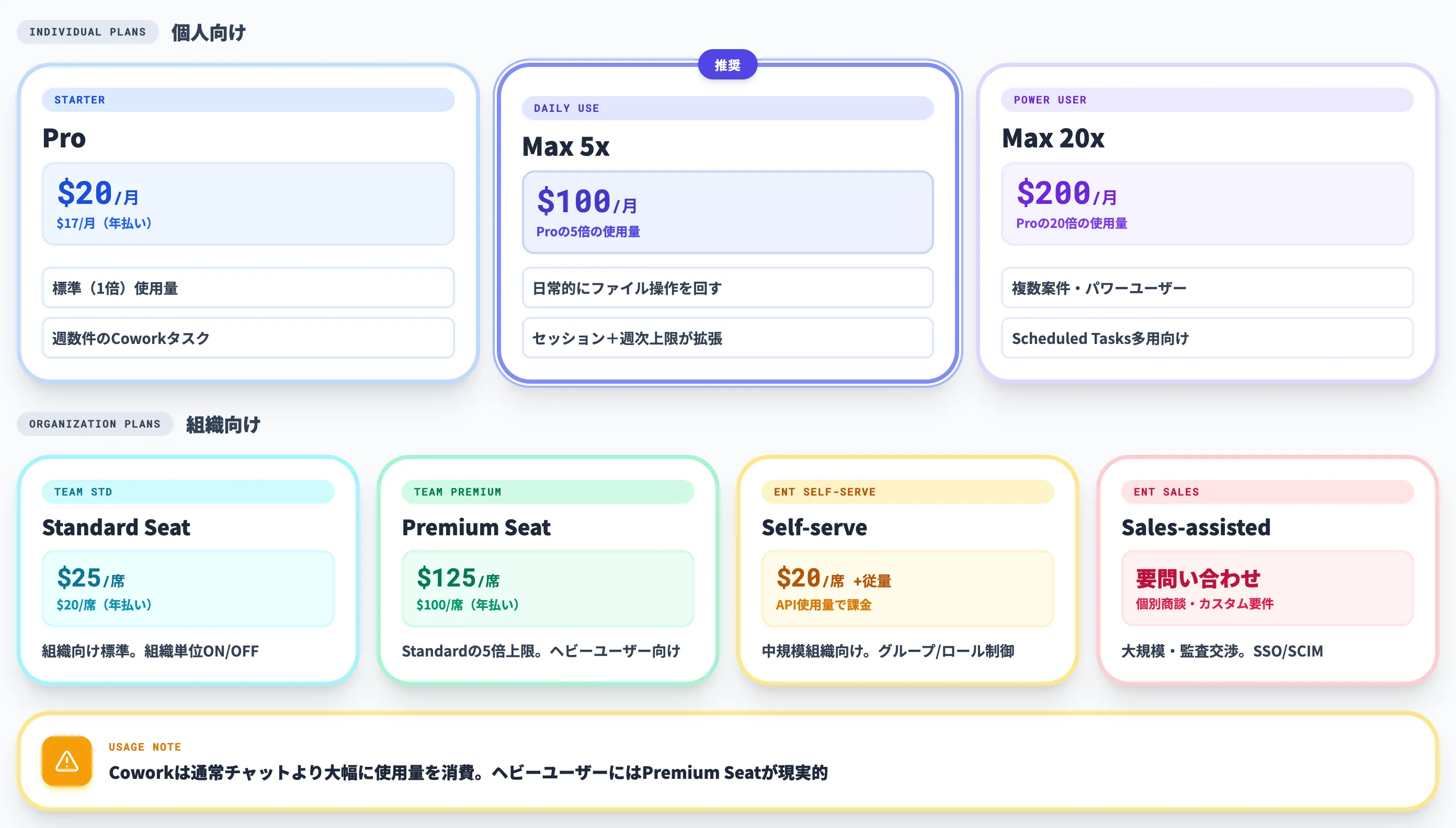Select the Pro plan title
Screen dimensions: 1456x828
(64, 138)
